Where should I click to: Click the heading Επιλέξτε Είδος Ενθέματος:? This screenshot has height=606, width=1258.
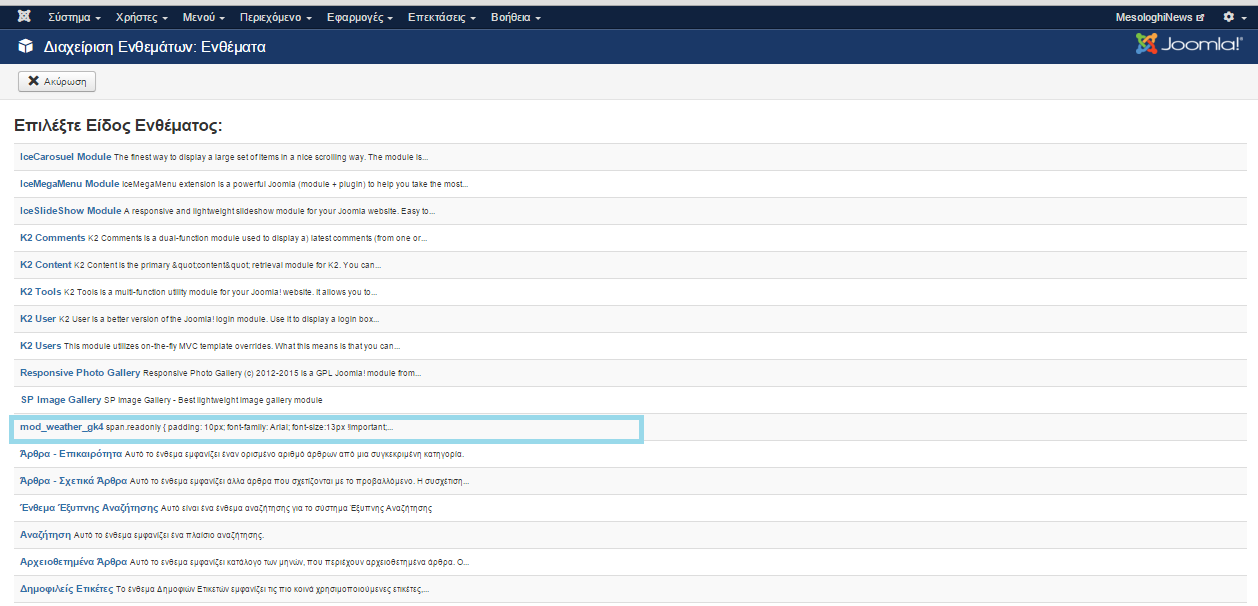click(x=118, y=126)
